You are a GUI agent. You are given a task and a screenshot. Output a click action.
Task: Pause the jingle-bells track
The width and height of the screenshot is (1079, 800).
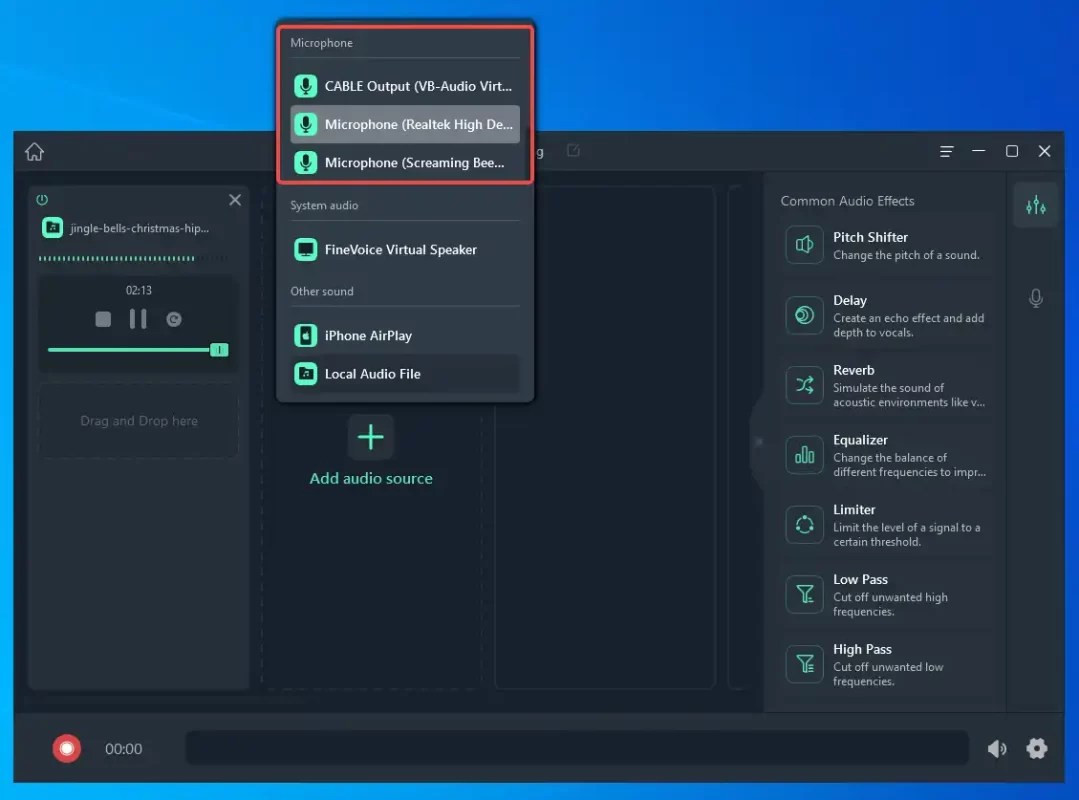coord(138,318)
